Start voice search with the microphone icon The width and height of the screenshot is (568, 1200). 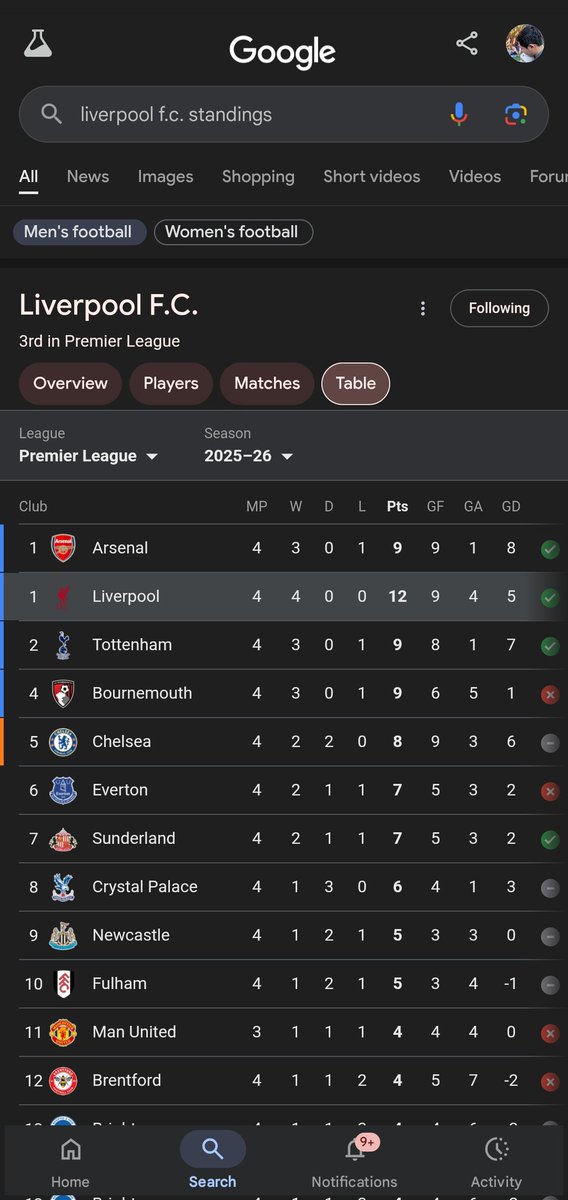[x=459, y=114]
